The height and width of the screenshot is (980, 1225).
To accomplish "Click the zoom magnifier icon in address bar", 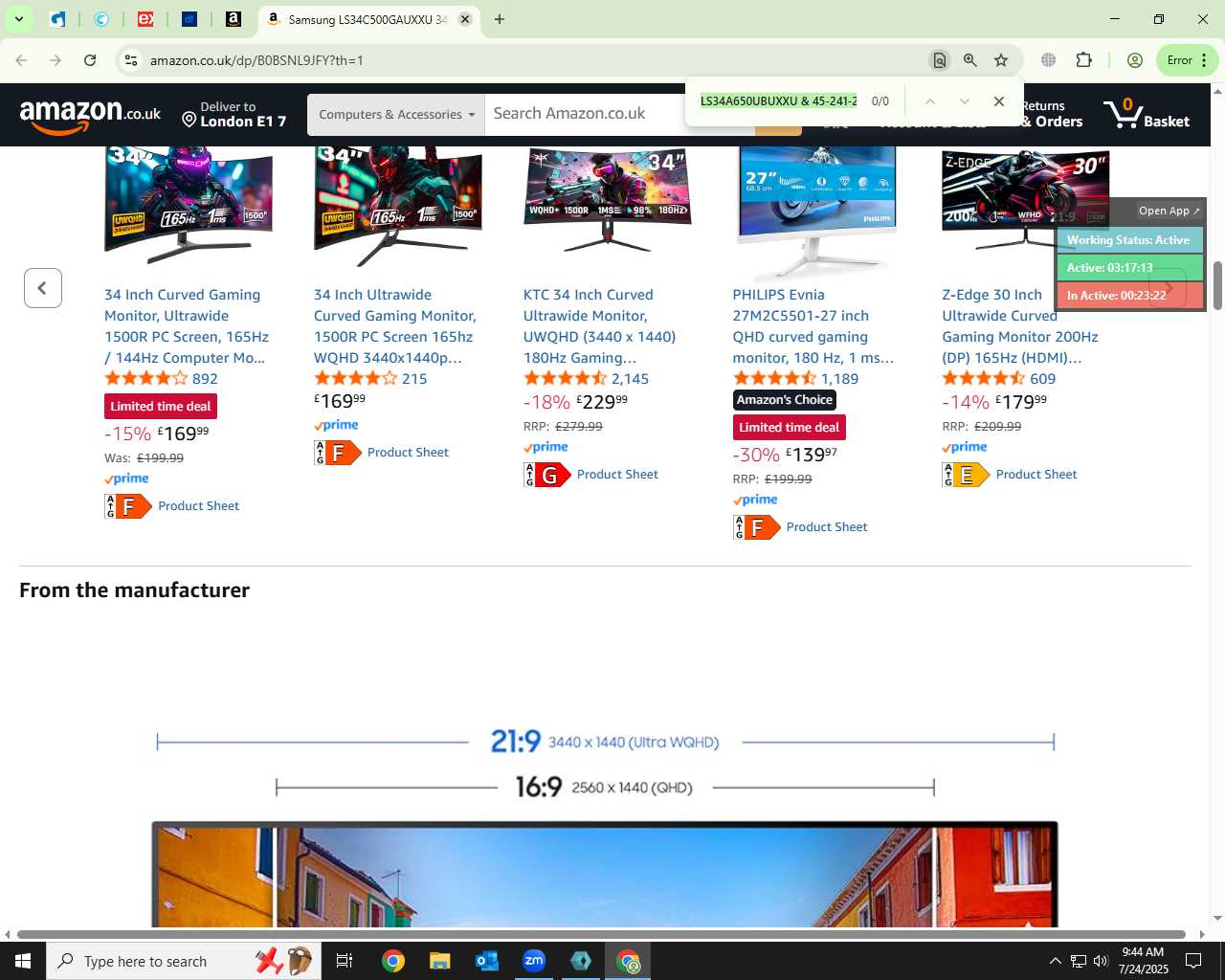I will click(x=970, y=60).
